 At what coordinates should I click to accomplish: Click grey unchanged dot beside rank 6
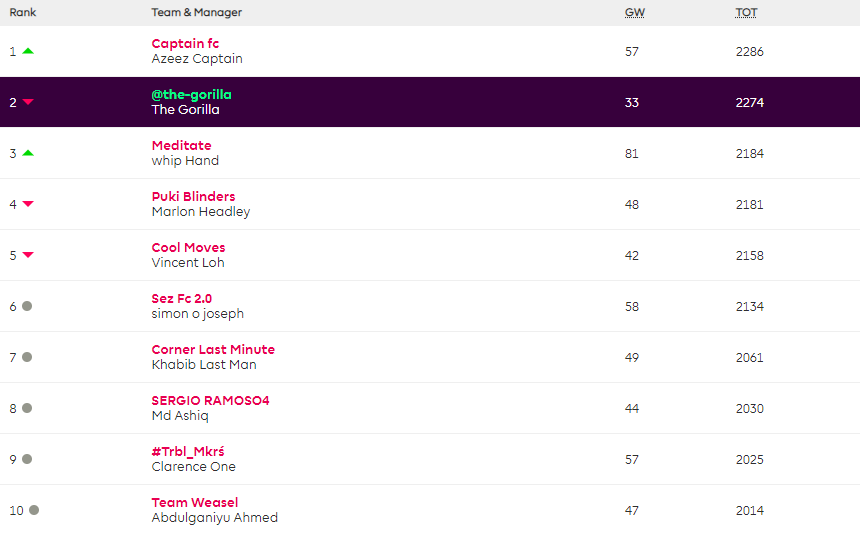click(27, 306)
